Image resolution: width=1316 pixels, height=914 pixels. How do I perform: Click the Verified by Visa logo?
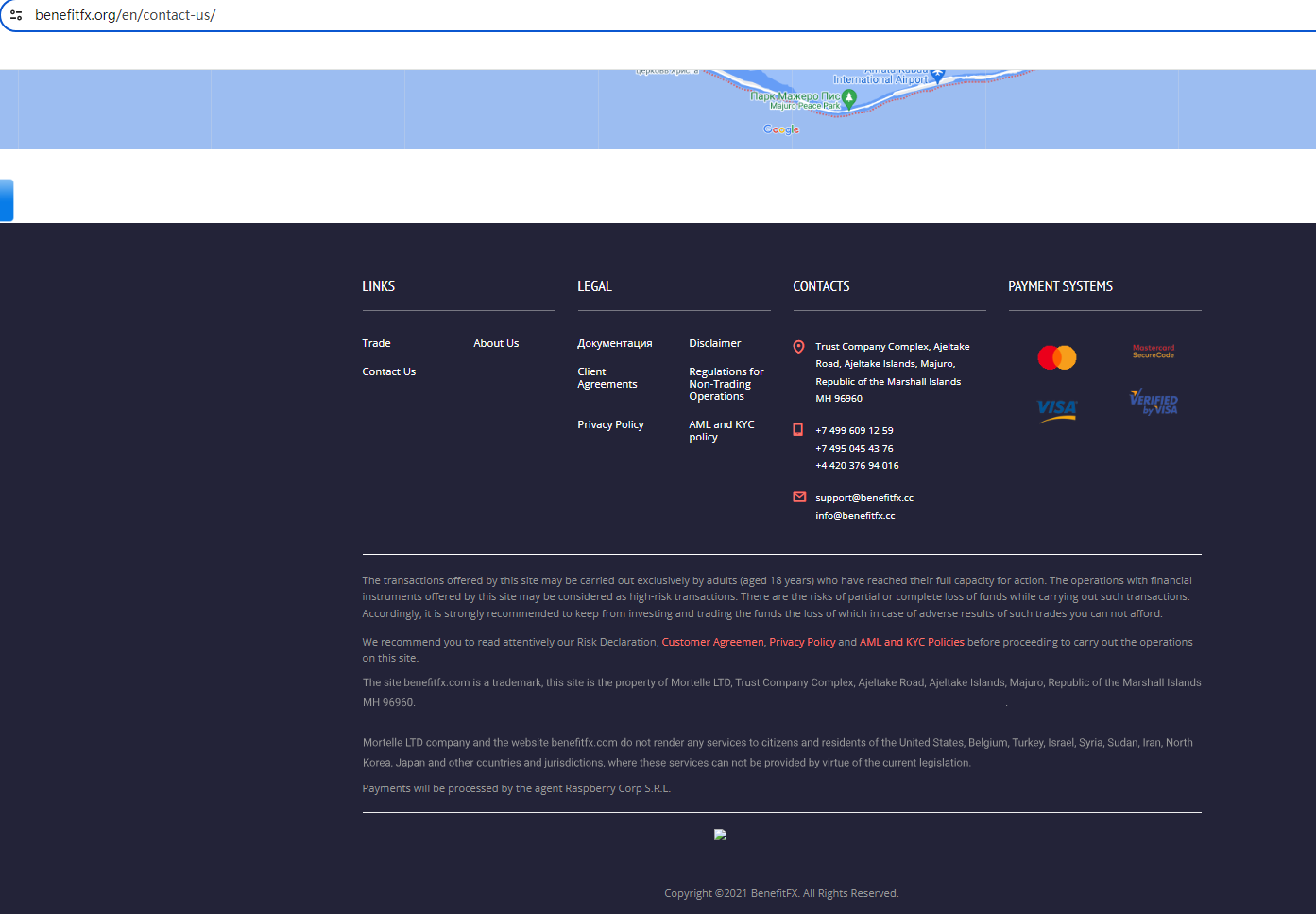point(1153,403)
